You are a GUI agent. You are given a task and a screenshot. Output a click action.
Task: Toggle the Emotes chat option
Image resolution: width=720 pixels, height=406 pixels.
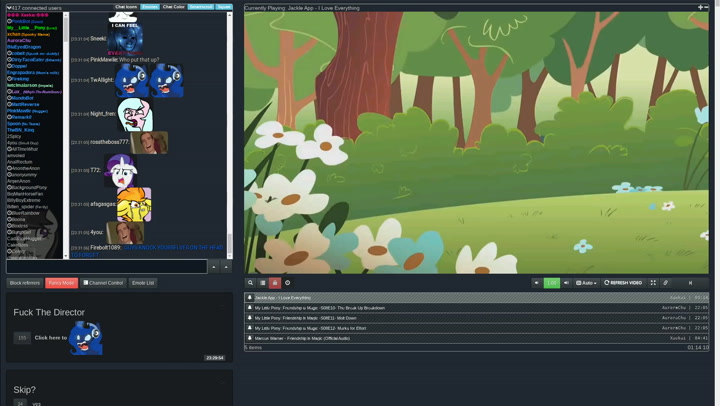(x=150, y=7)
